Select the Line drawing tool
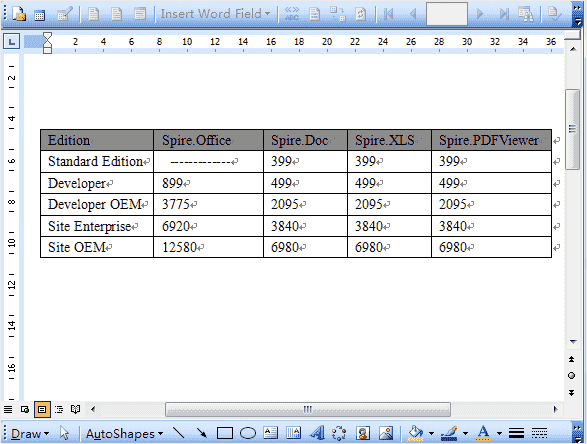The image size is (587, 444). pos(179,433)
